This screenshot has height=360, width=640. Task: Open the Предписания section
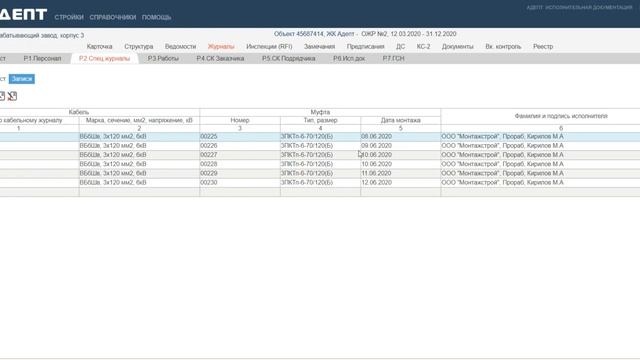click(x=365, y=47)
